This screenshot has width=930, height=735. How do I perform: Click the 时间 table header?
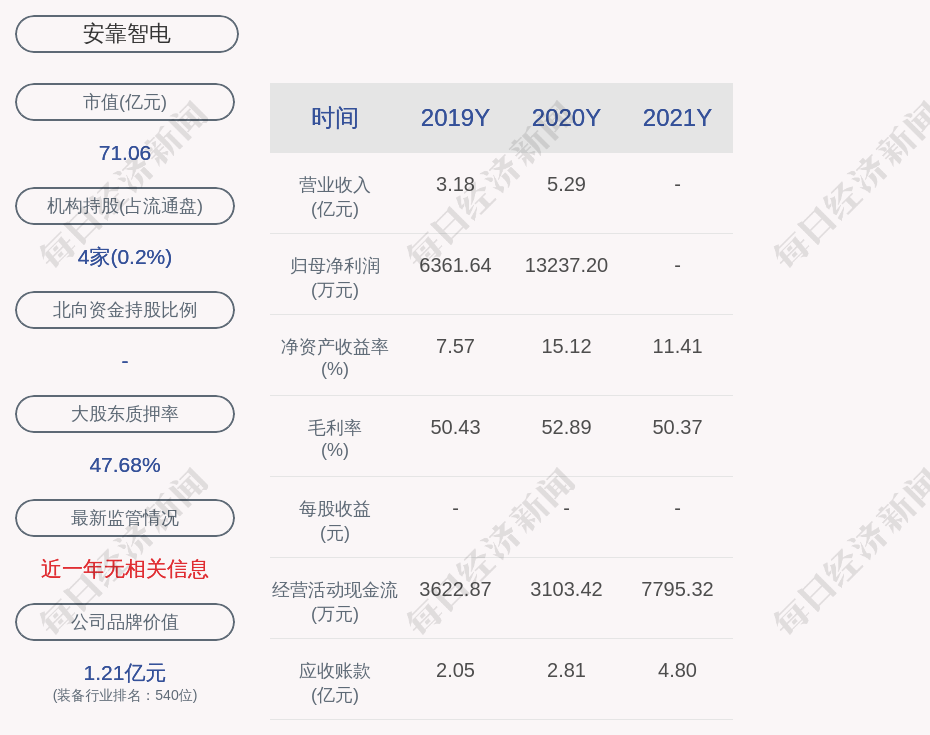335,118
